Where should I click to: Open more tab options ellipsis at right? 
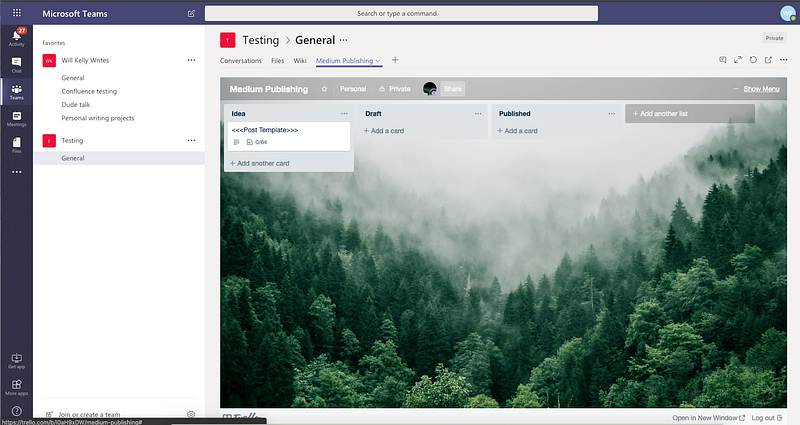784,60
